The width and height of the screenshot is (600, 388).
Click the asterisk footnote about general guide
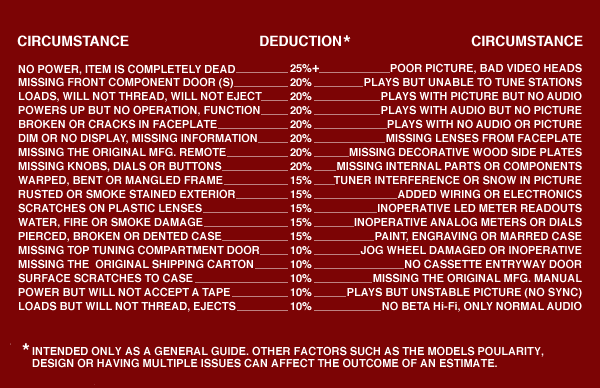283,357
